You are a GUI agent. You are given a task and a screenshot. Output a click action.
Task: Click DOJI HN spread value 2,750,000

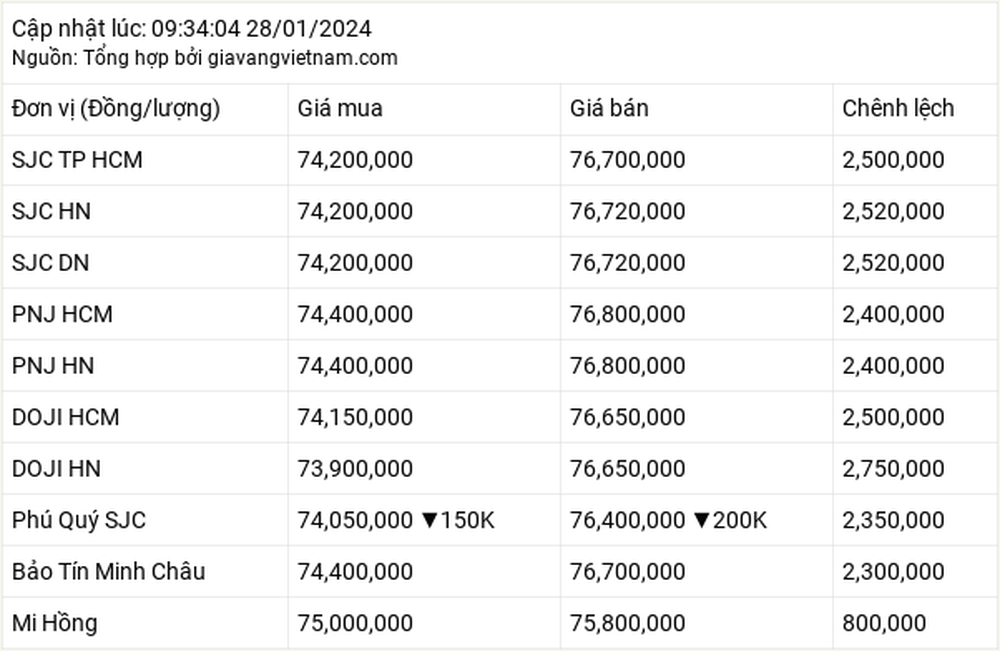coord(893,469)
